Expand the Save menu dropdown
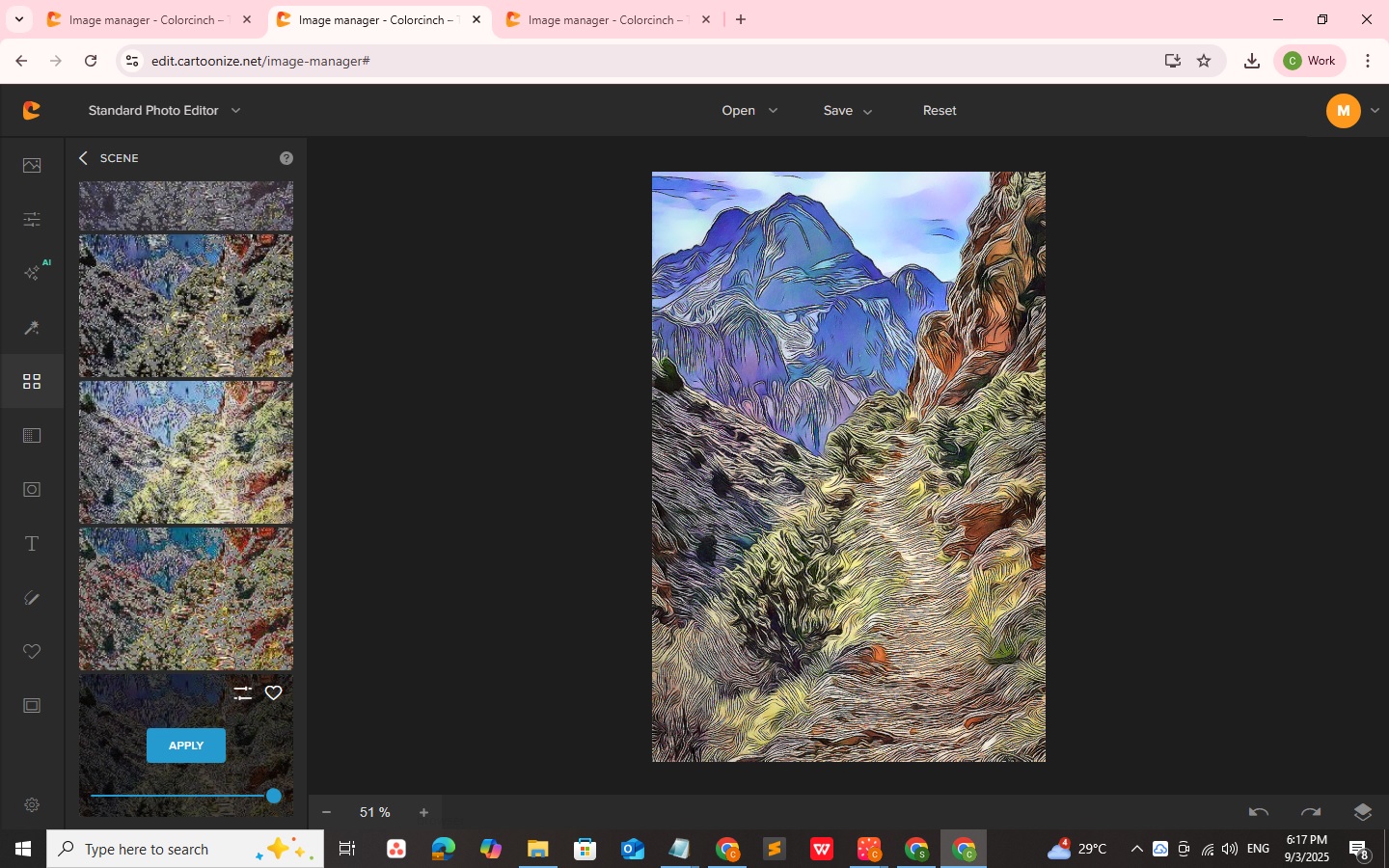Image resolution: width=1389 pixels, height=868 pixels. [x=847, y=111]
